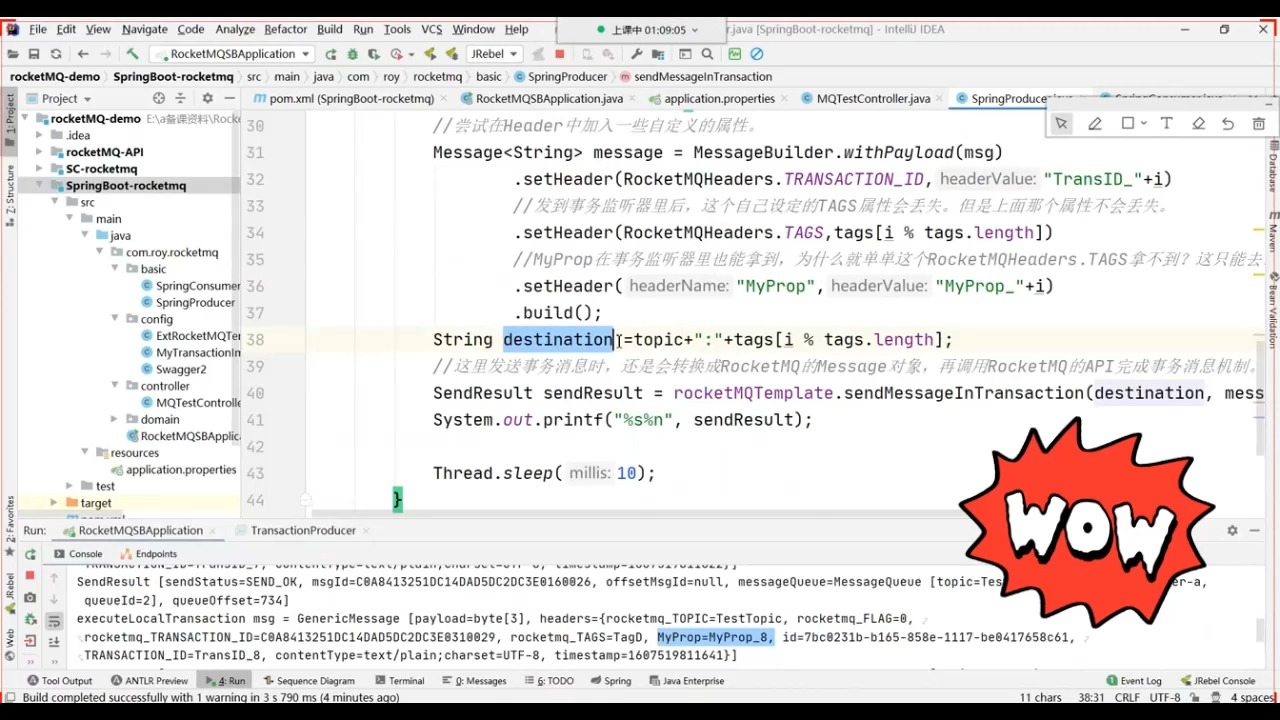The height and width of the screenshot is (720, 1280).
Task: Expand the rocketMQ-API module
Action: pos(40,152)
